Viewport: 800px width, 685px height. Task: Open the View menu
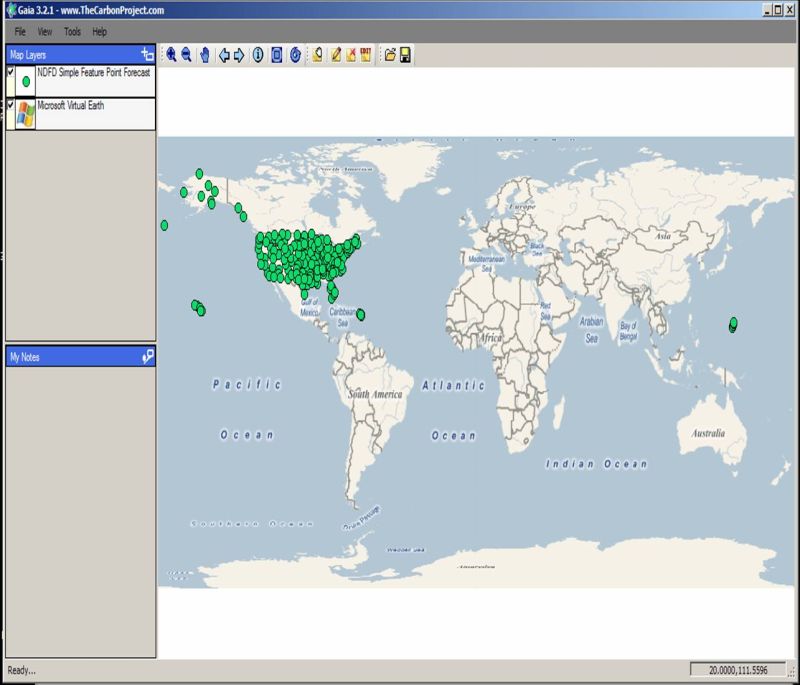point(45,32)
